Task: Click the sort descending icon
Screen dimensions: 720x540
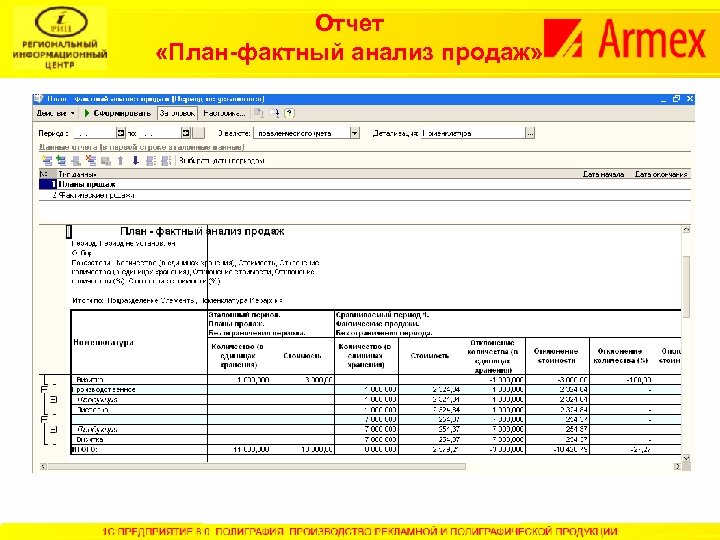Action: (x=166, y=161)
